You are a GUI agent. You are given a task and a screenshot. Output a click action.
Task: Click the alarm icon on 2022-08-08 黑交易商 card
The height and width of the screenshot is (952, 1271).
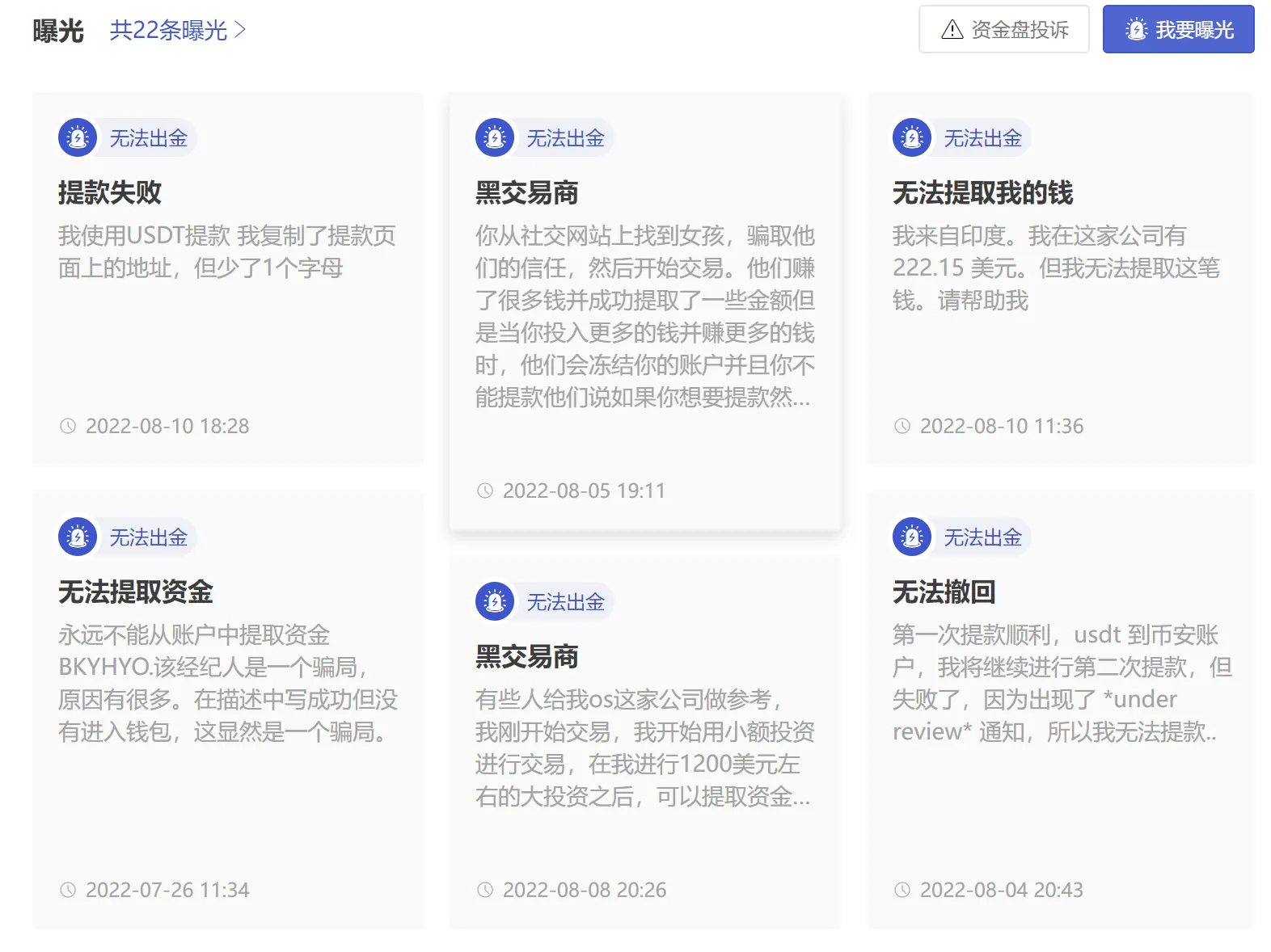[495, 601]
